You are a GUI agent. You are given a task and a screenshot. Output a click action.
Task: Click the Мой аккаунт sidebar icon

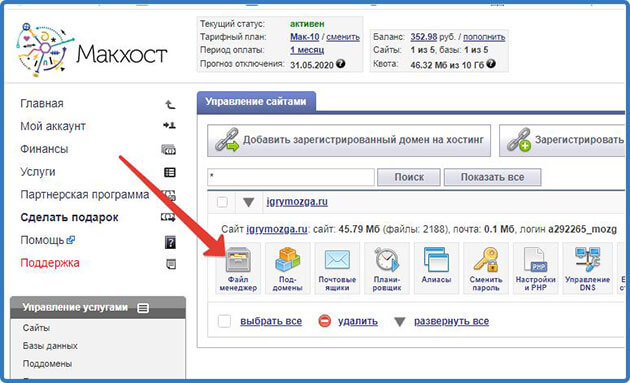[x=169, y=126]
